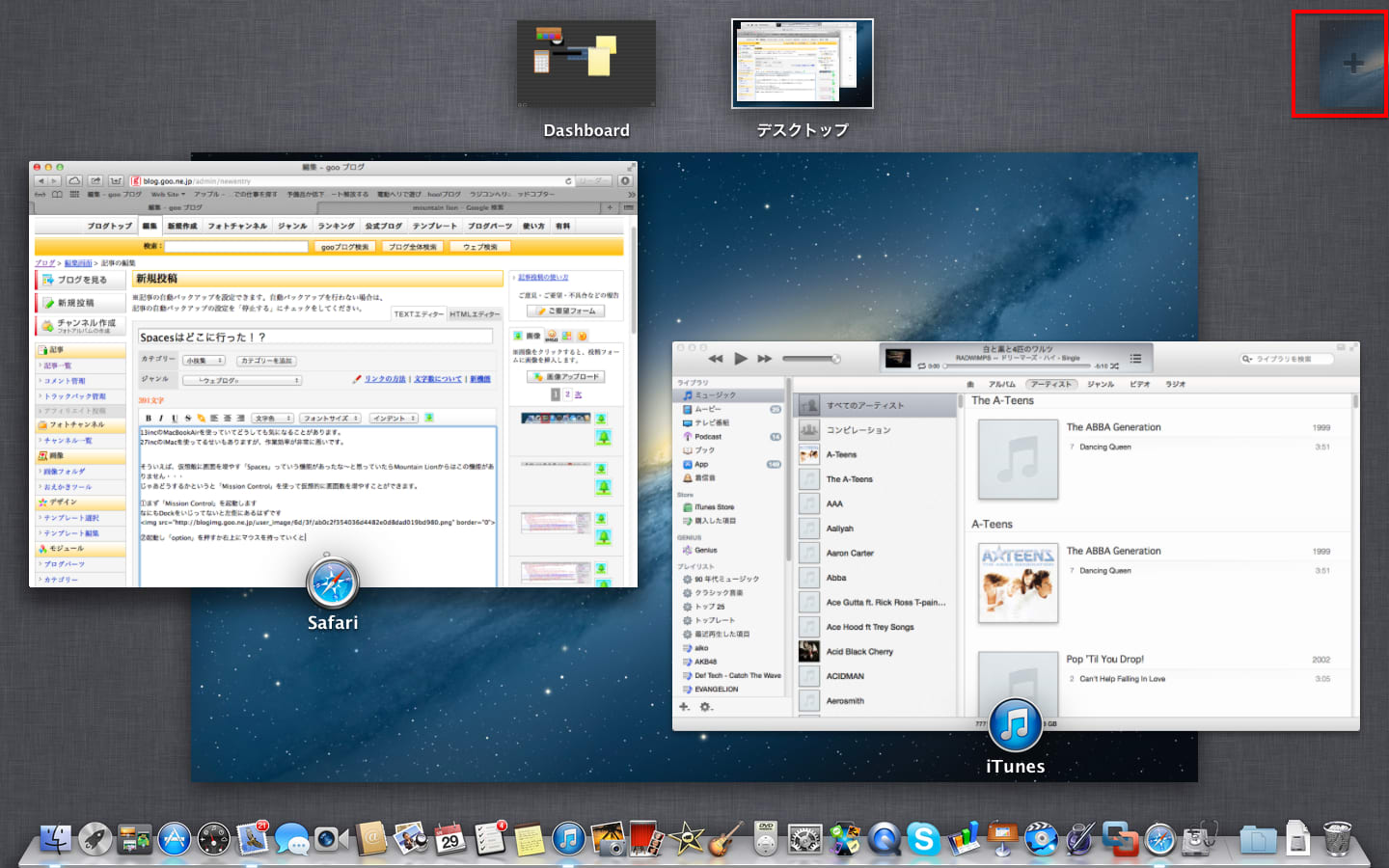The width and height of the screenshot is (1389, 868).
Task: Click the iTunes Up Next list icon
Action: coord(1135,359)
